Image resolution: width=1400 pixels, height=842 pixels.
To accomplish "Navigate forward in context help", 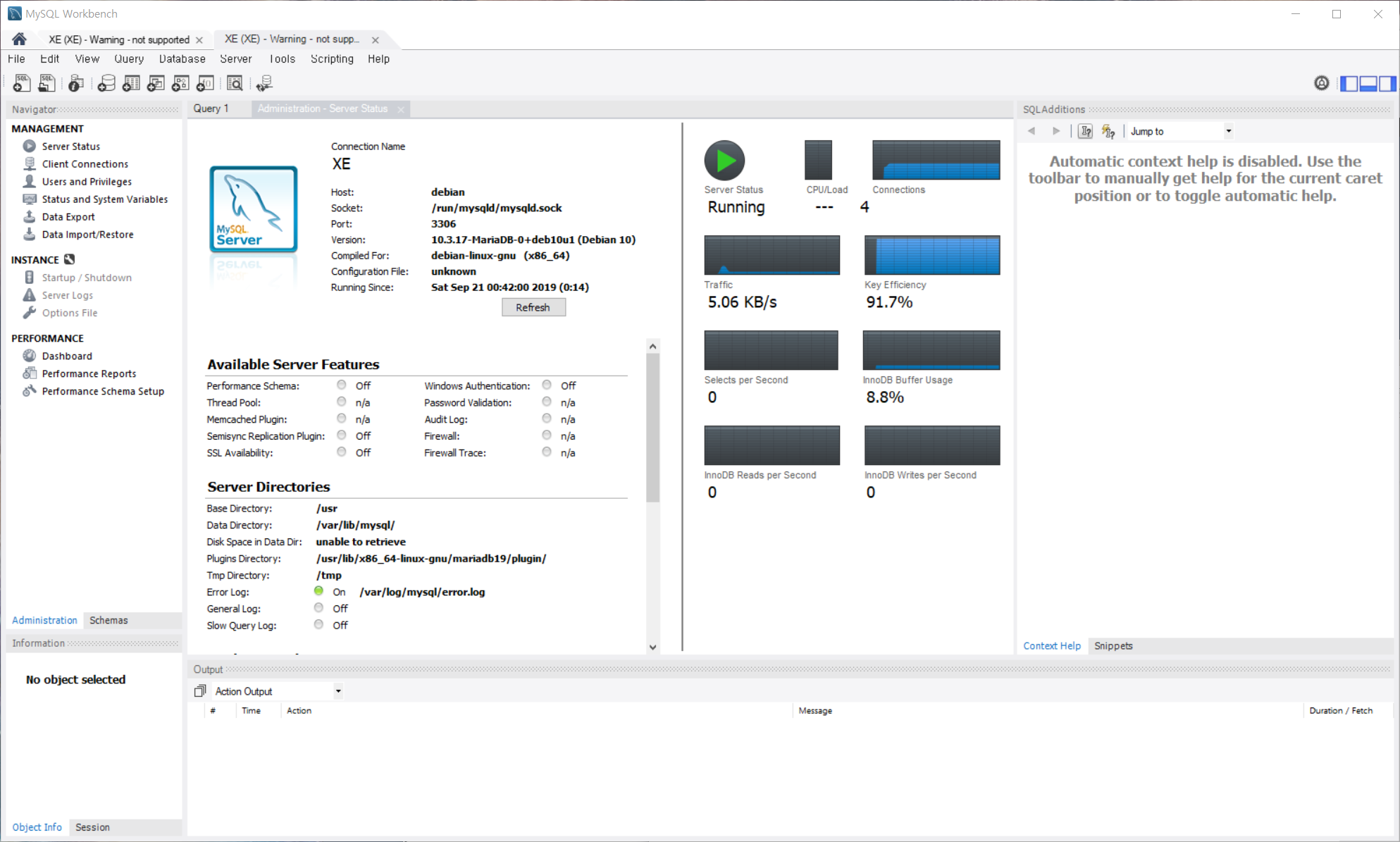I will 1055,131.
